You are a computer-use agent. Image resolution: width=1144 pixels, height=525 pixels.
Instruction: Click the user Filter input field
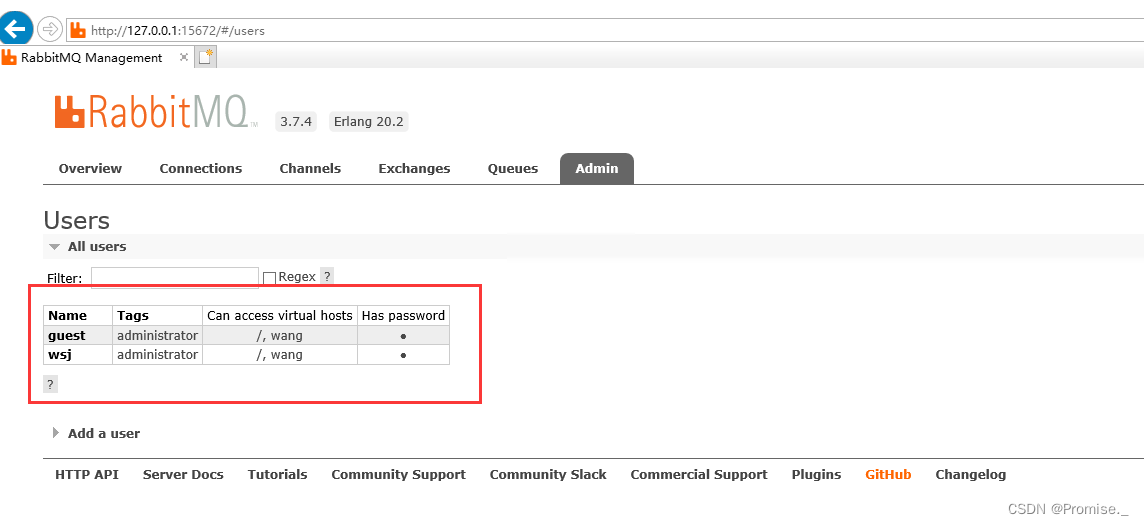(x=174, y=277)
